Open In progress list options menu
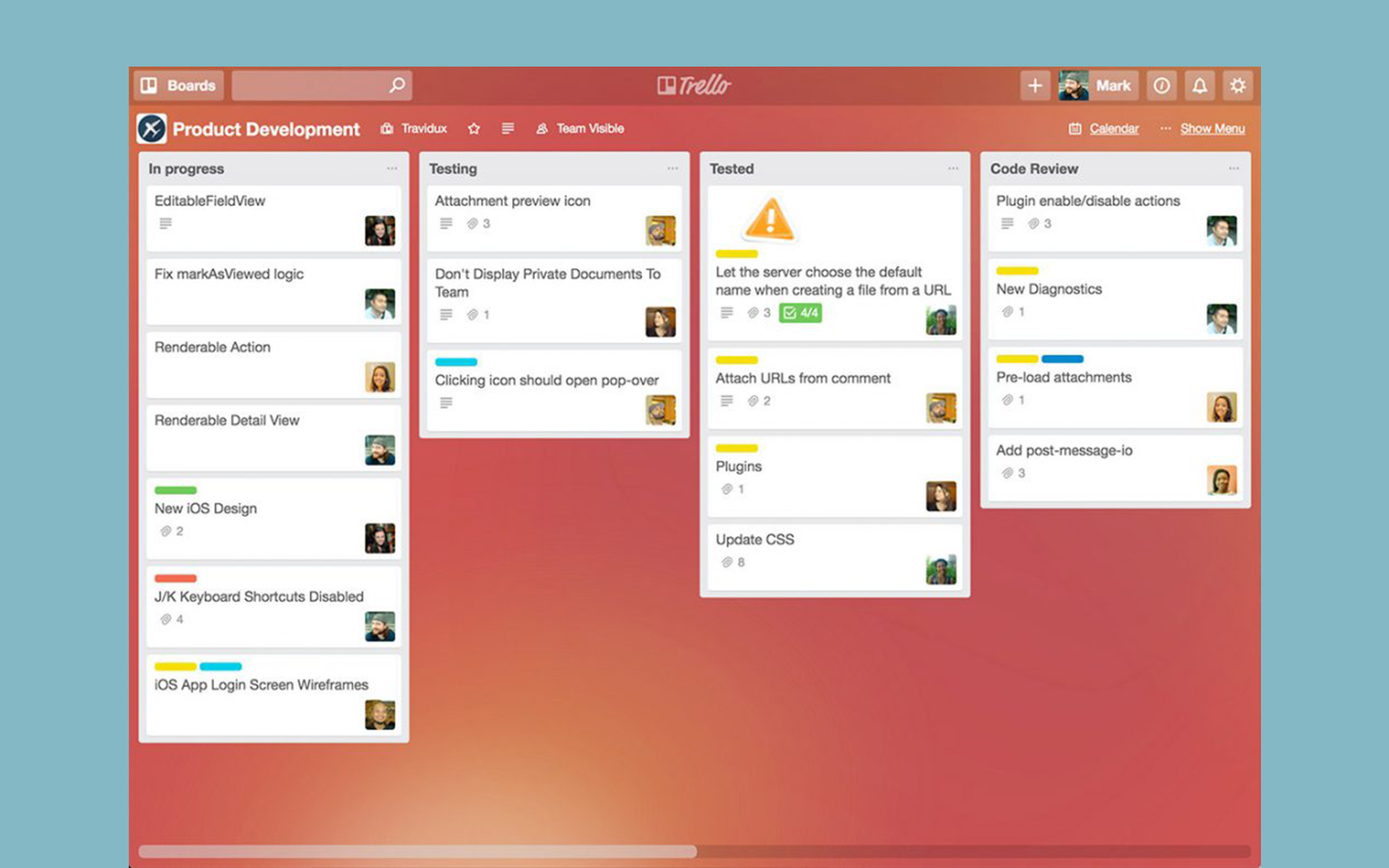The width and height of the screenshot is (1389, 868). (392, 169)
